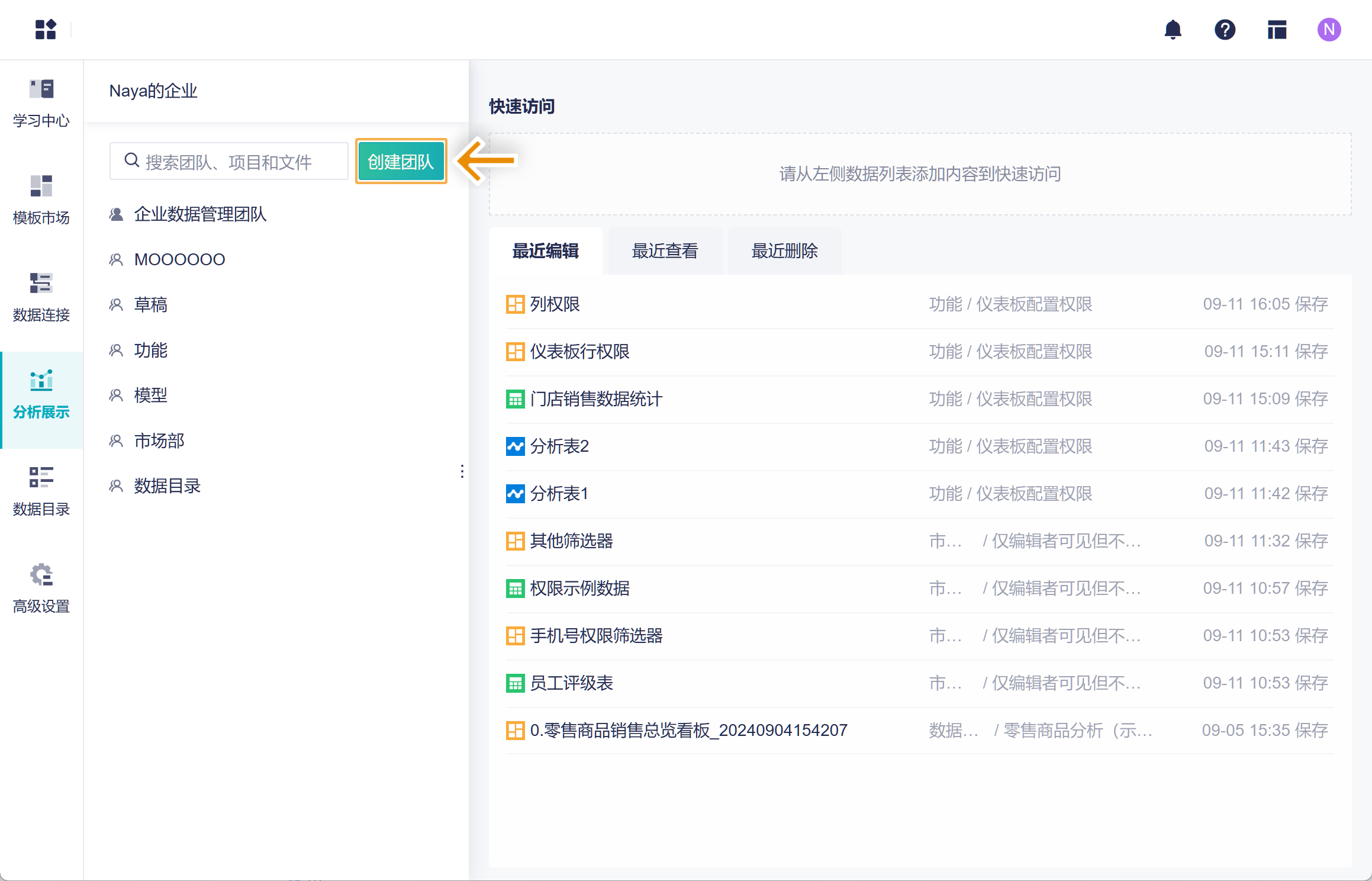The width and height of the screenshot is (1372, 881).
Task: Open the notifications bell icon
Action: coord(1173,30)
